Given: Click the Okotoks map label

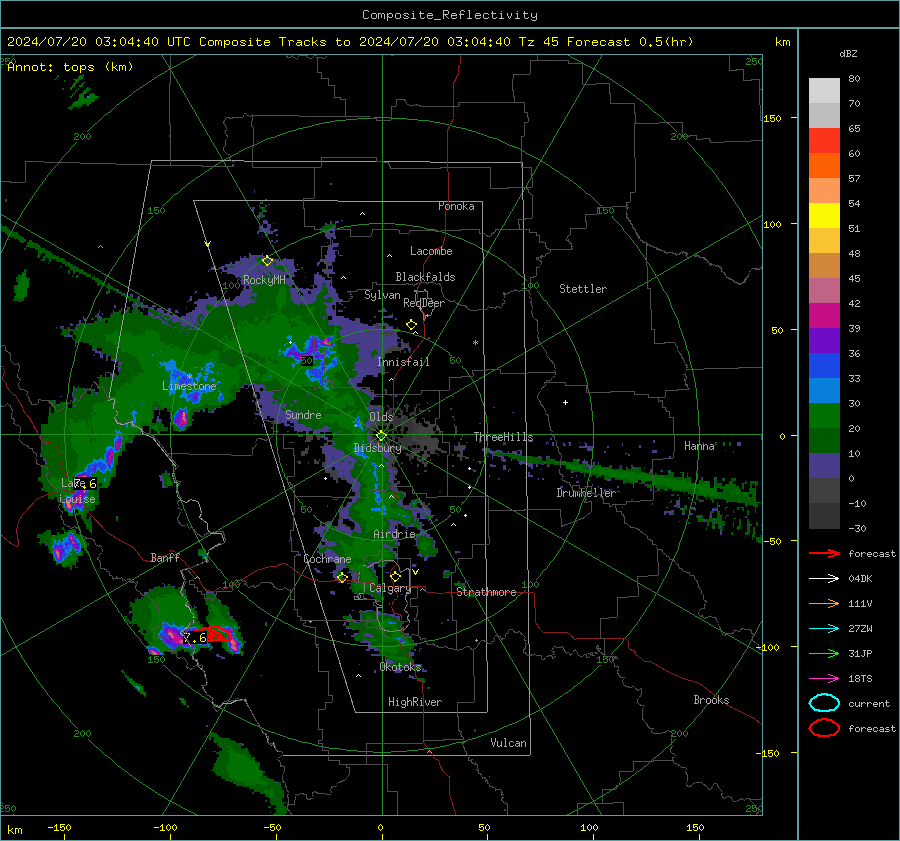Looking at the screenshot, I should tap(401, 667).
